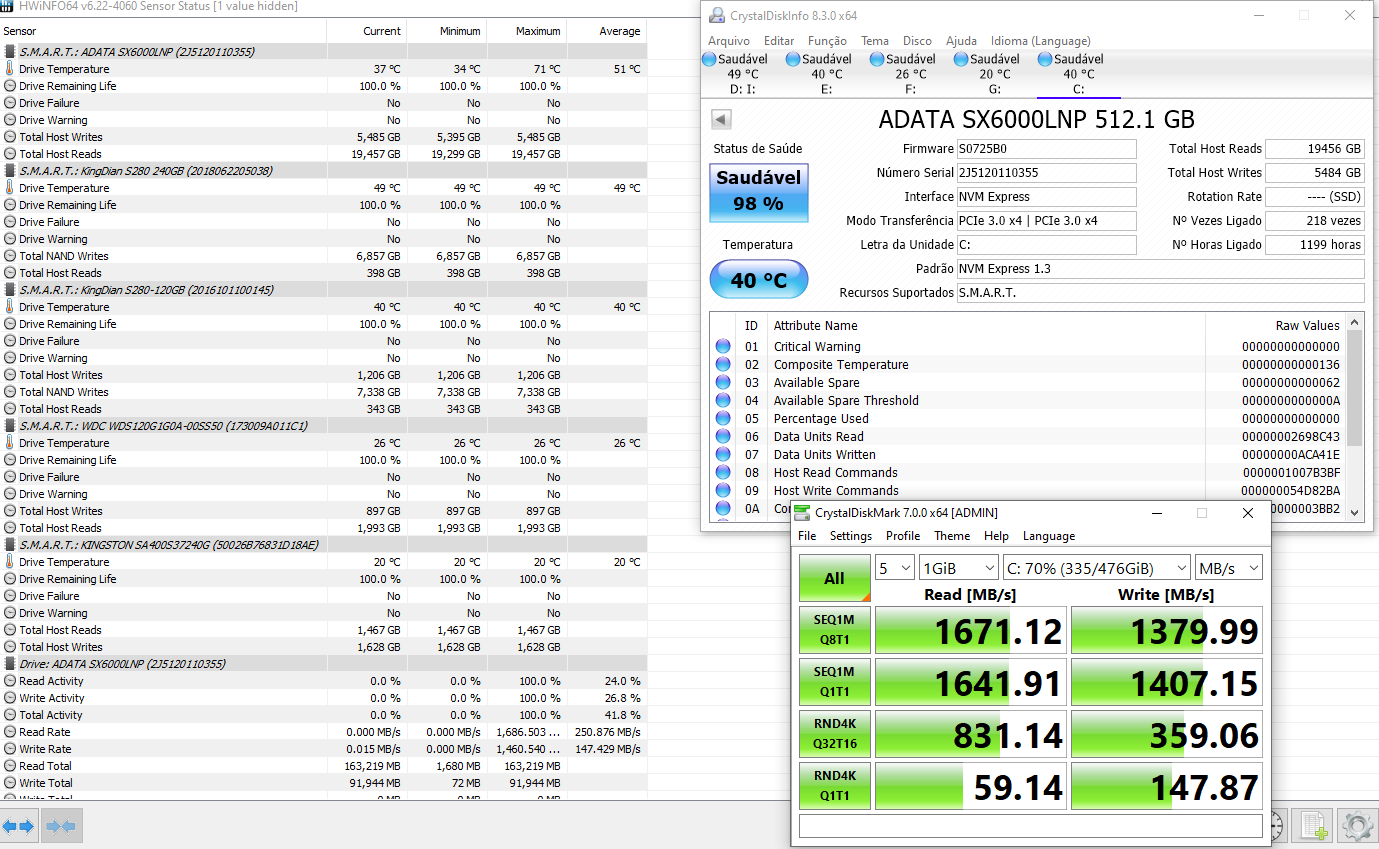Click the HWiNFO expand-columns arrows icon
1379x849 pixels.
point(19,826)
